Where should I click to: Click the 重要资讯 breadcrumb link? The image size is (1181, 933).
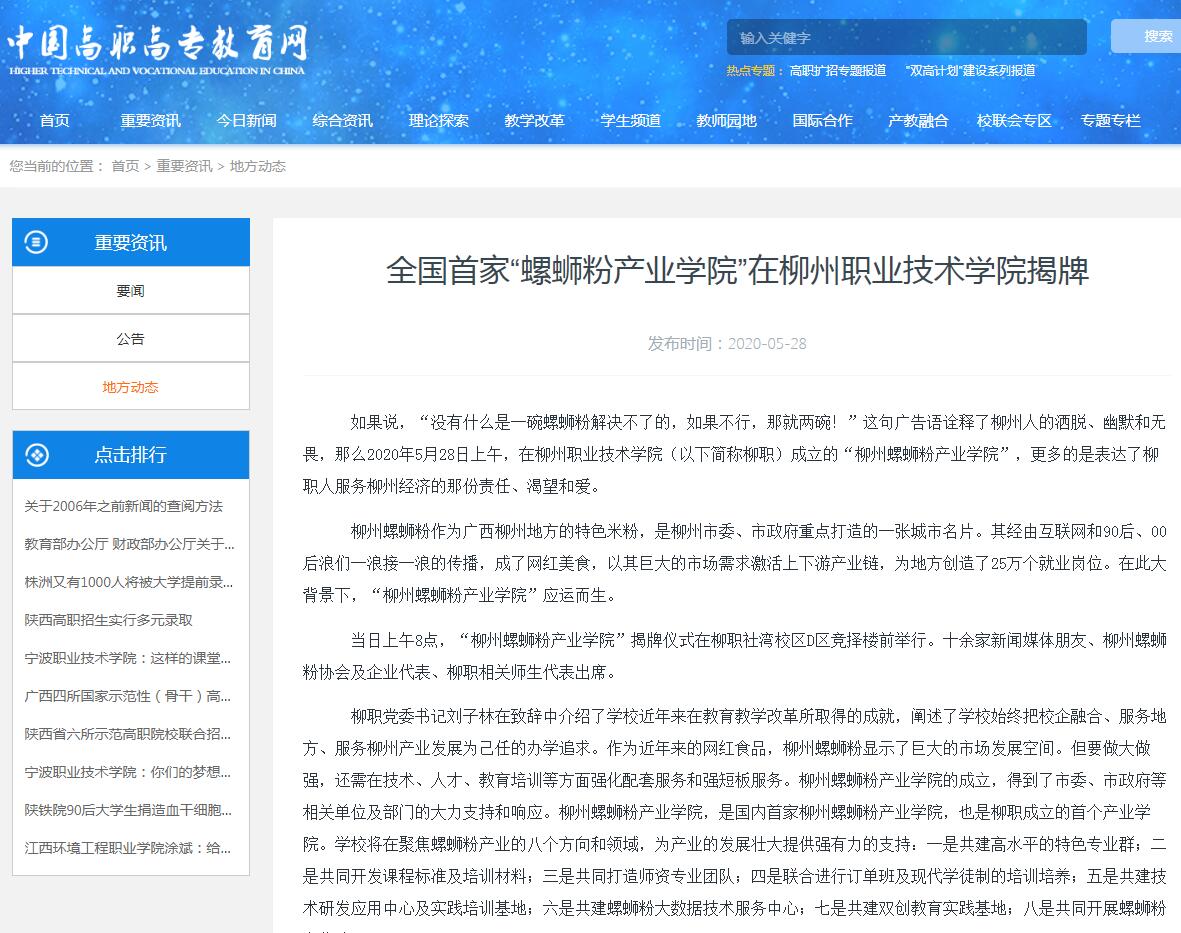coord(184,166)
